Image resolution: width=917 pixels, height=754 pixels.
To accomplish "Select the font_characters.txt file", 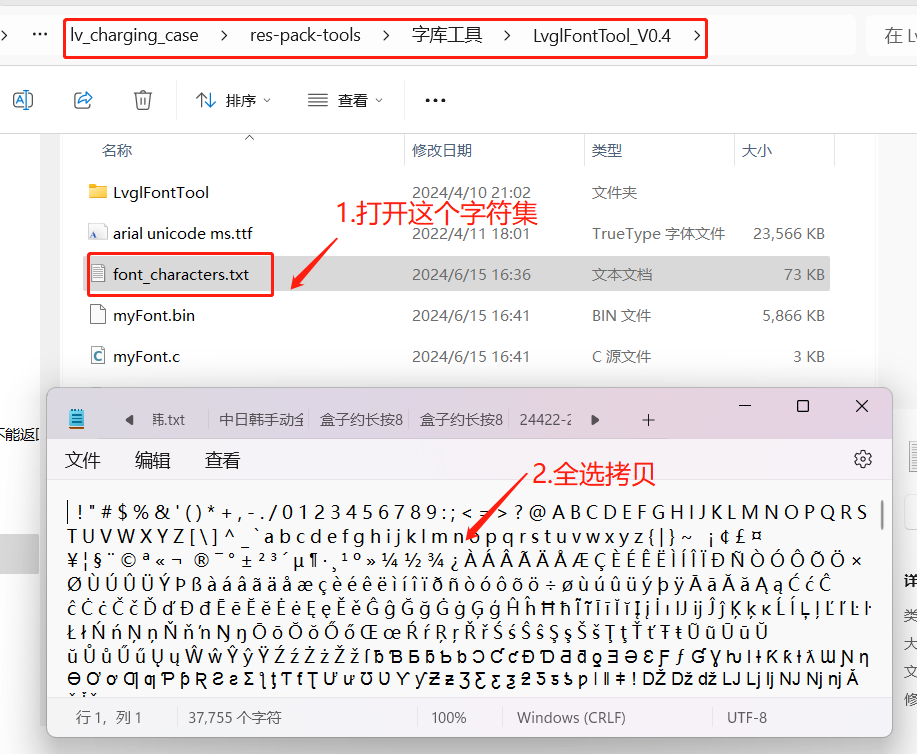I will (x=181, y=274).
